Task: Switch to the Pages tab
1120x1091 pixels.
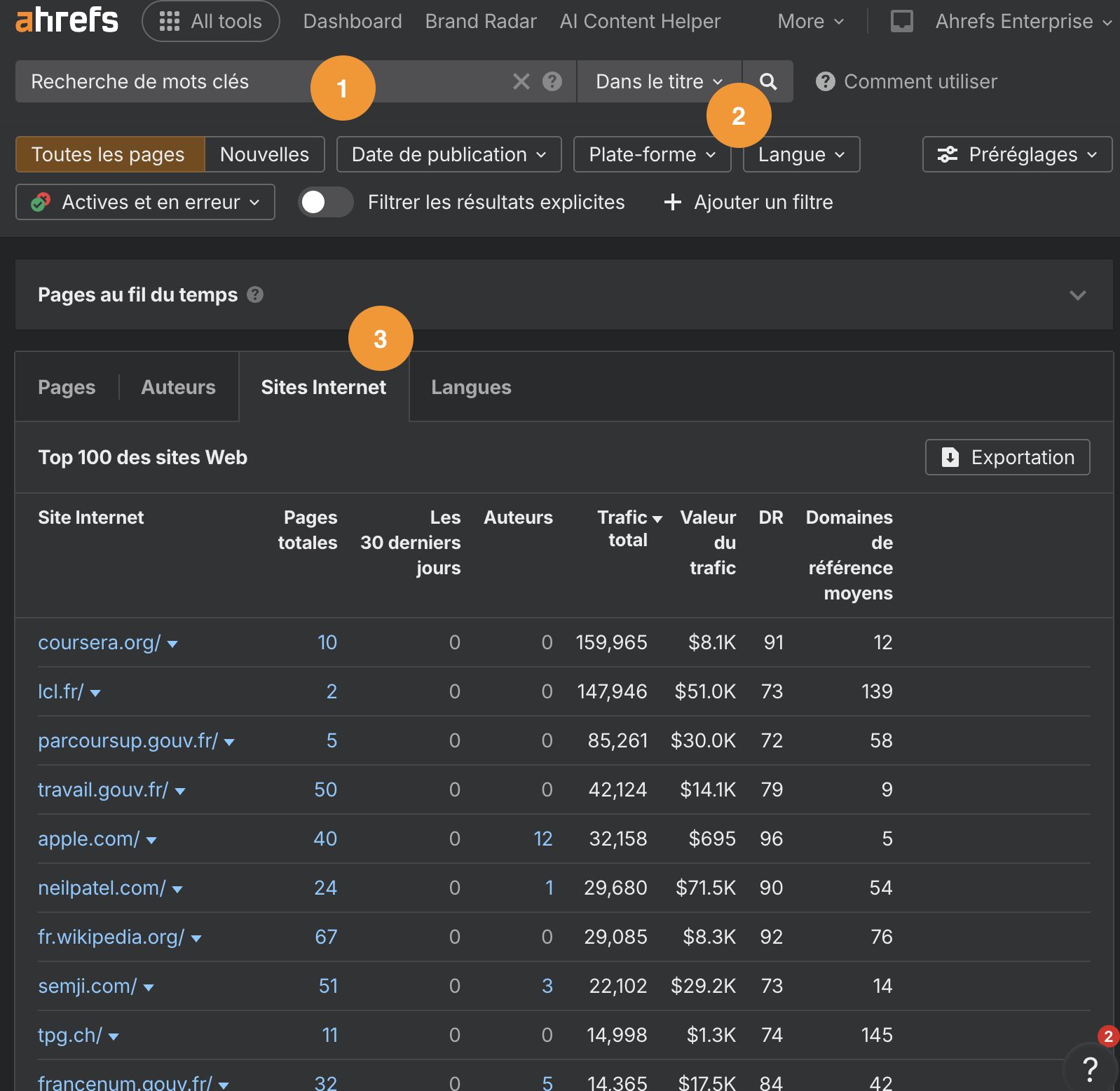Action: [x=67, y=387]
